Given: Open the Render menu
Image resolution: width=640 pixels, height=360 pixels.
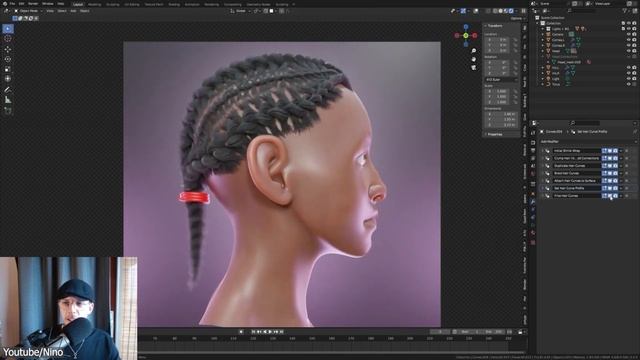Looking at the screenshot, I should coord(33,4).
